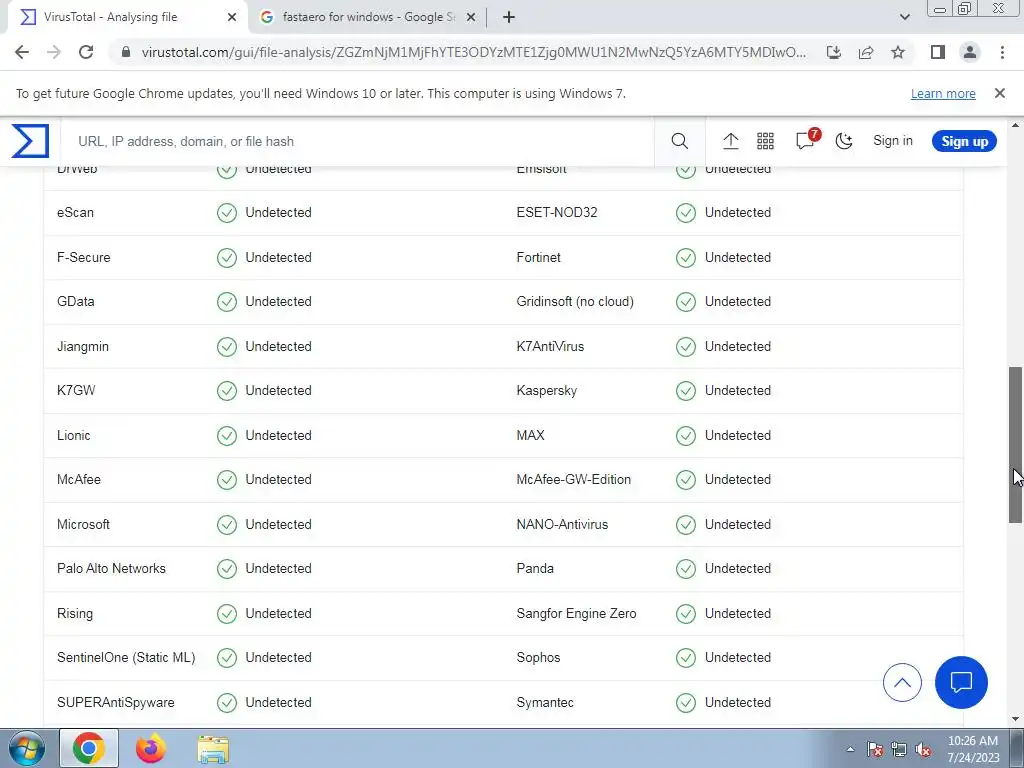This screenshot has height=768, width=1024.
Task: Open the blue chat bubble button
Action: point(961,682)
